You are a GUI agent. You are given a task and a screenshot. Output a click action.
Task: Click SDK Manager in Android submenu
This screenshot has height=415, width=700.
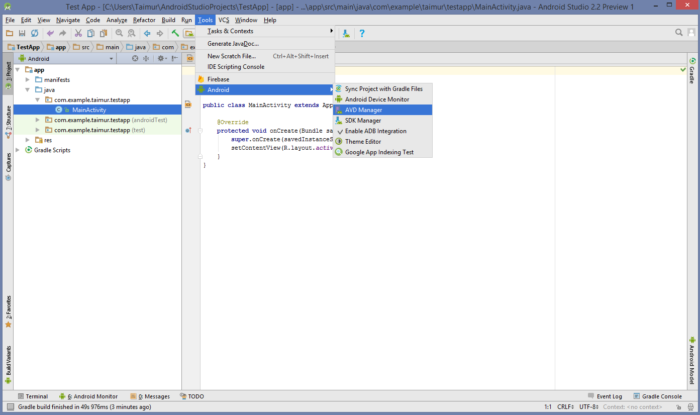363,120
